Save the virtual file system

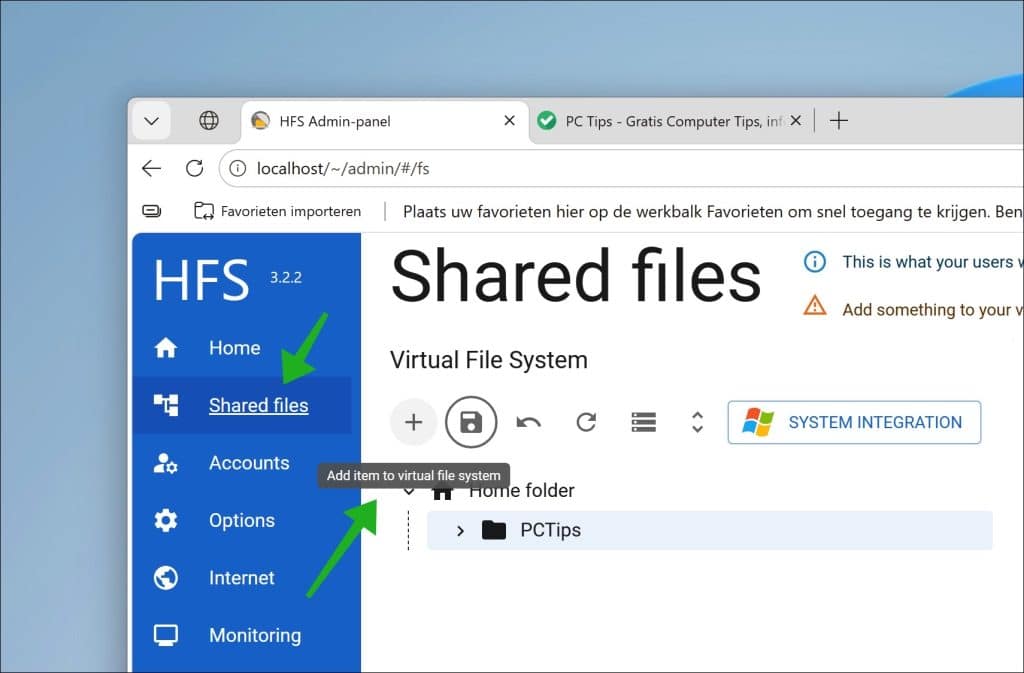click(471, 422)
